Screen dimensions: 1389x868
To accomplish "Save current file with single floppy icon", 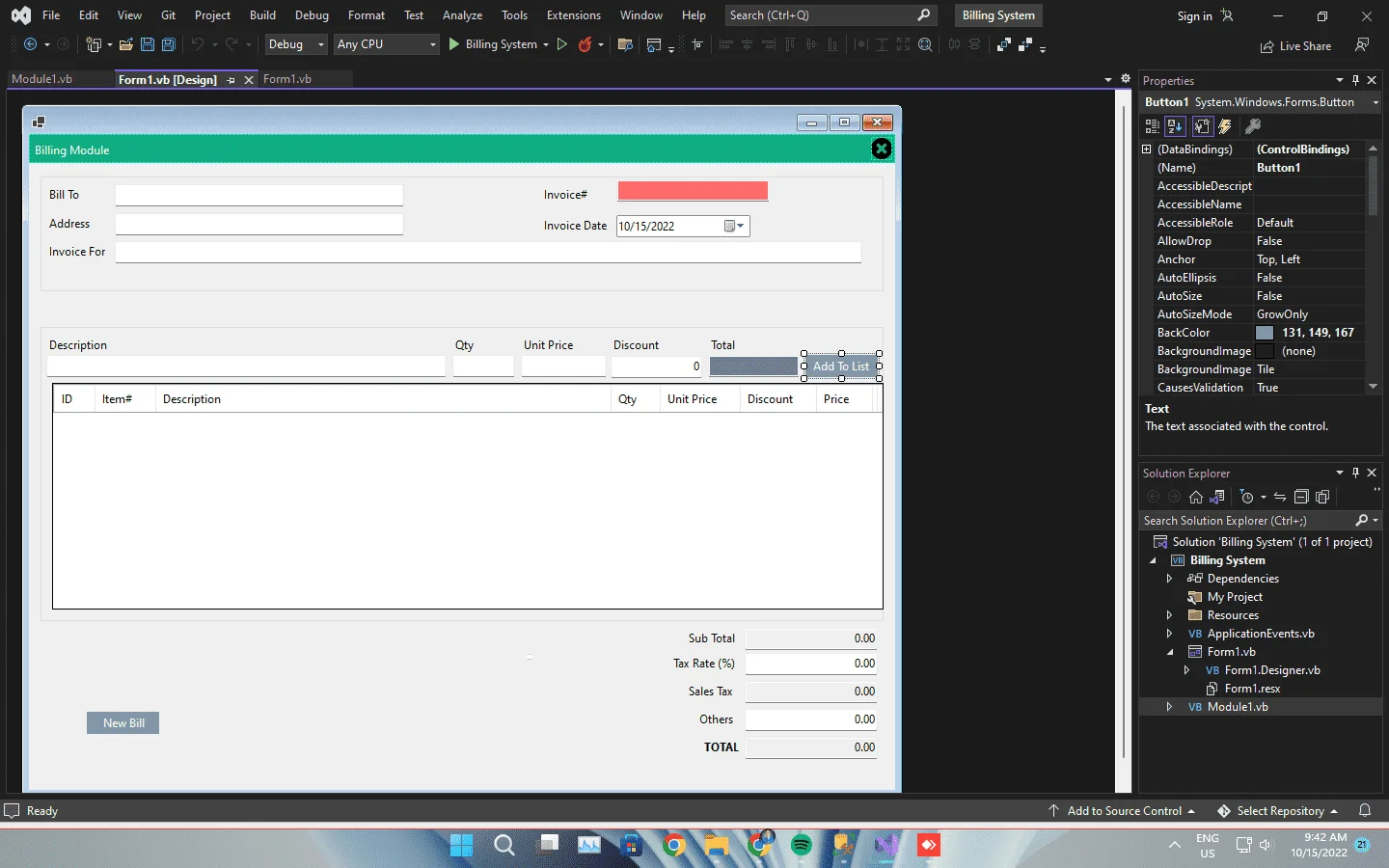I will pyautogui.click(x=147, y=44).
